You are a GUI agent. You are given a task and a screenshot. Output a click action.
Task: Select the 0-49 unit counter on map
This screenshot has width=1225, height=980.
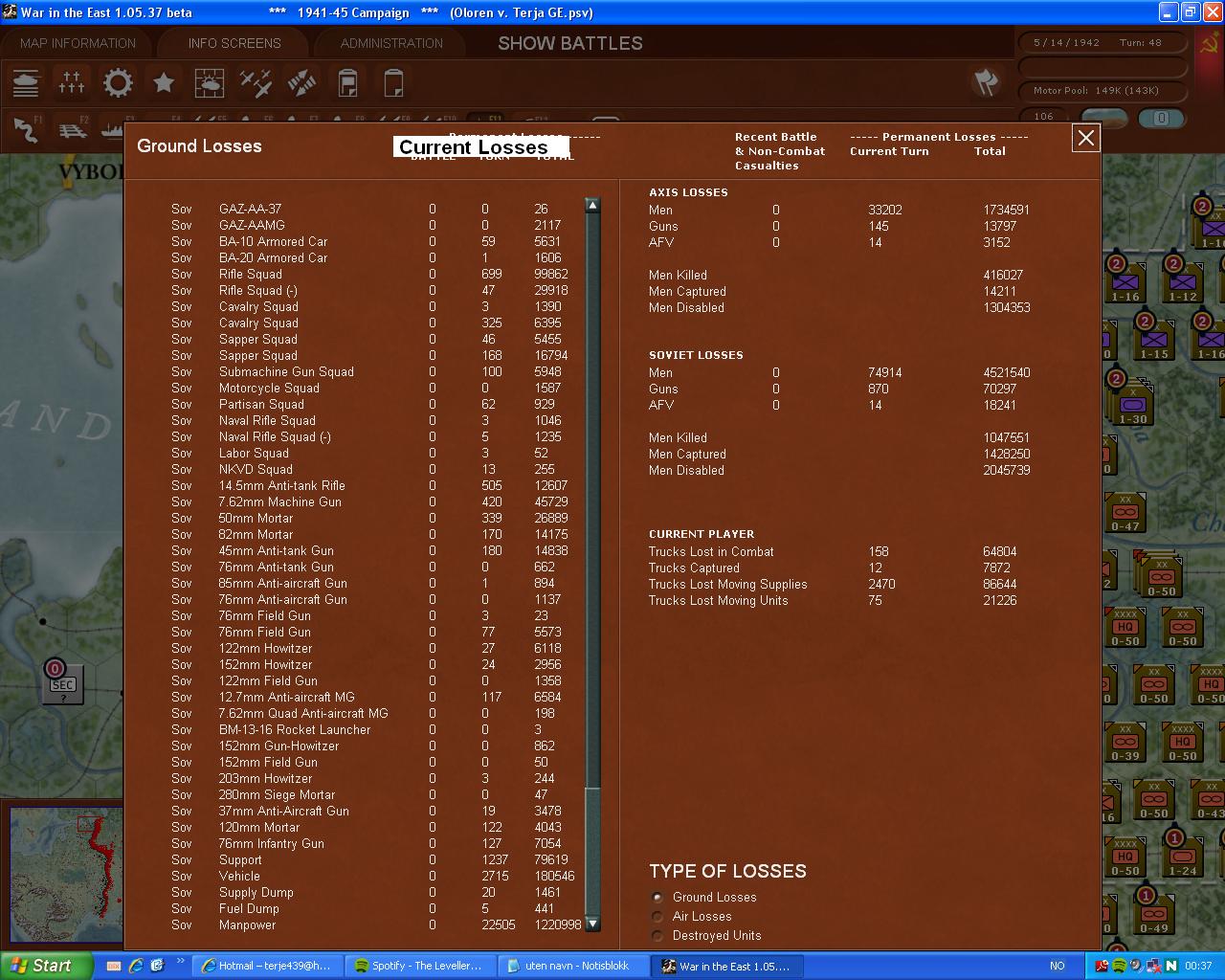[x=1153, y=914]
